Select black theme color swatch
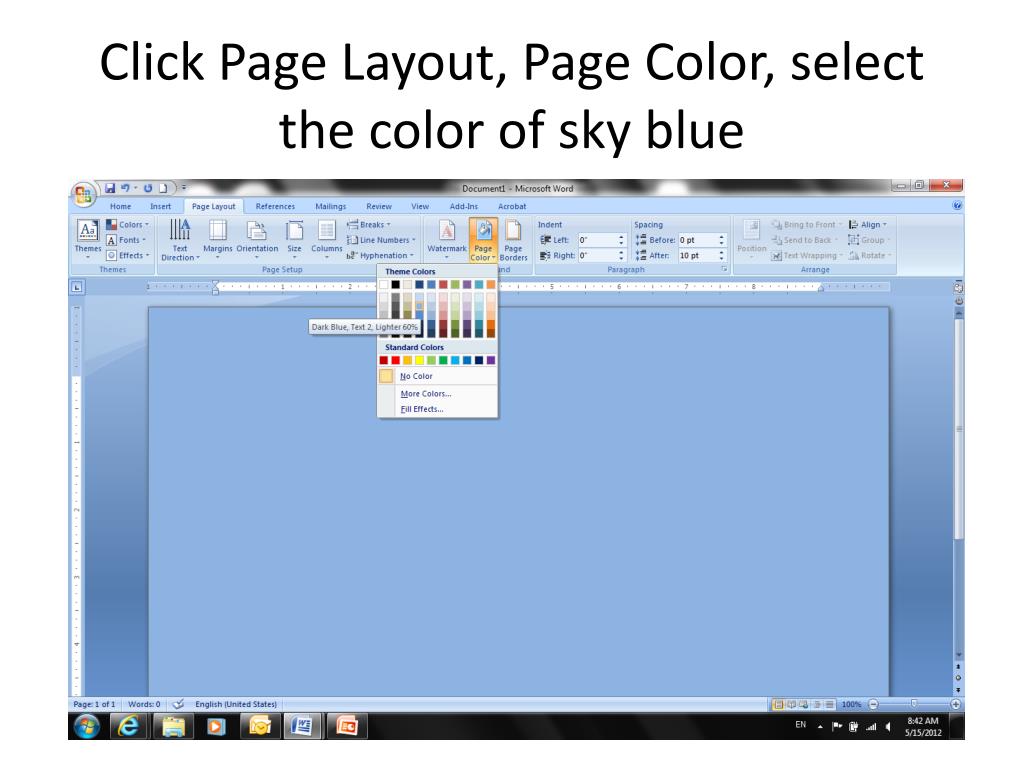This screenshot has height=768, width=1024. [x=395, y=285]
